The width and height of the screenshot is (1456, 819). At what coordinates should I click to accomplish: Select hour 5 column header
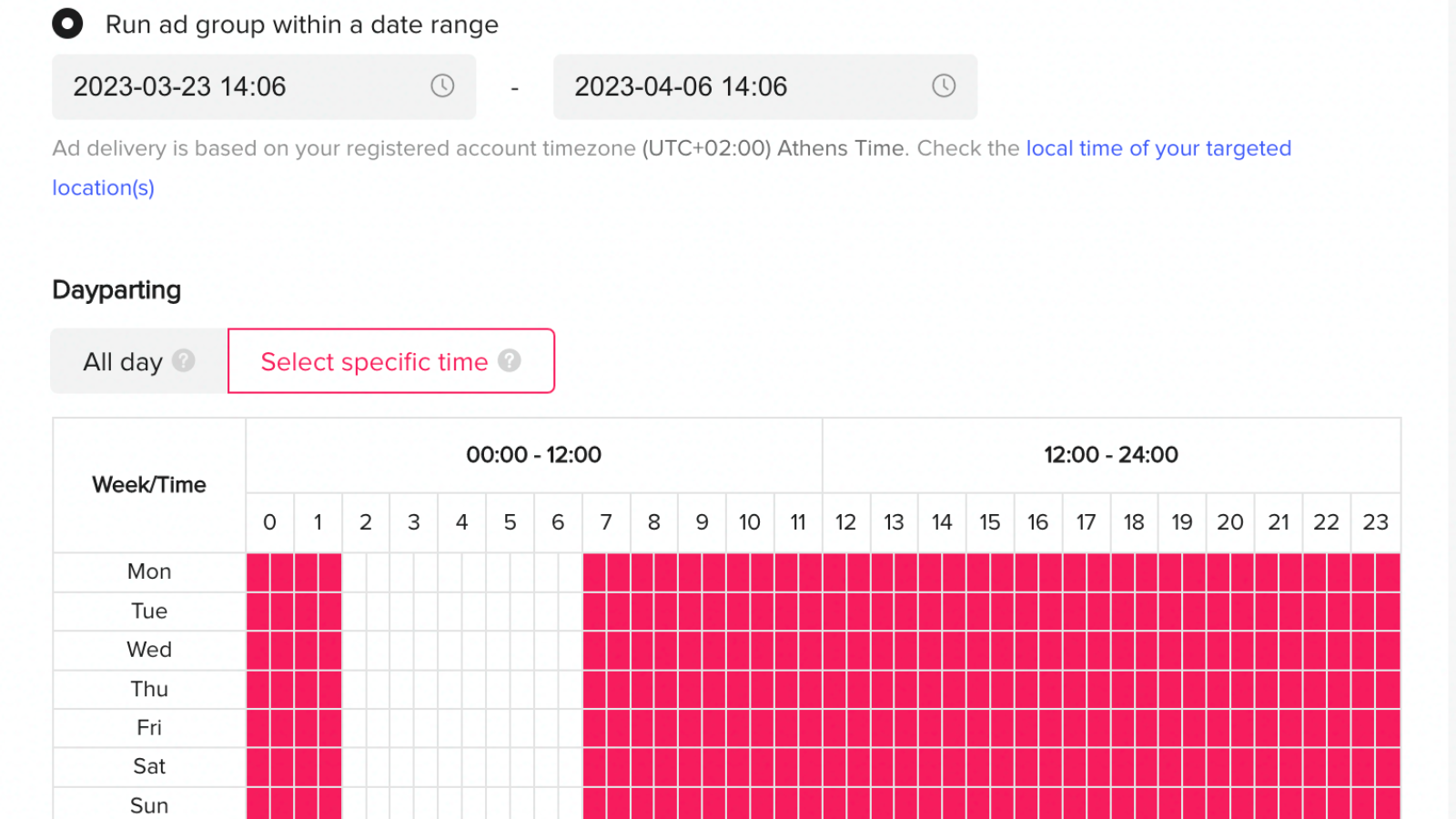pyautogui.click(x=511, y=522)
